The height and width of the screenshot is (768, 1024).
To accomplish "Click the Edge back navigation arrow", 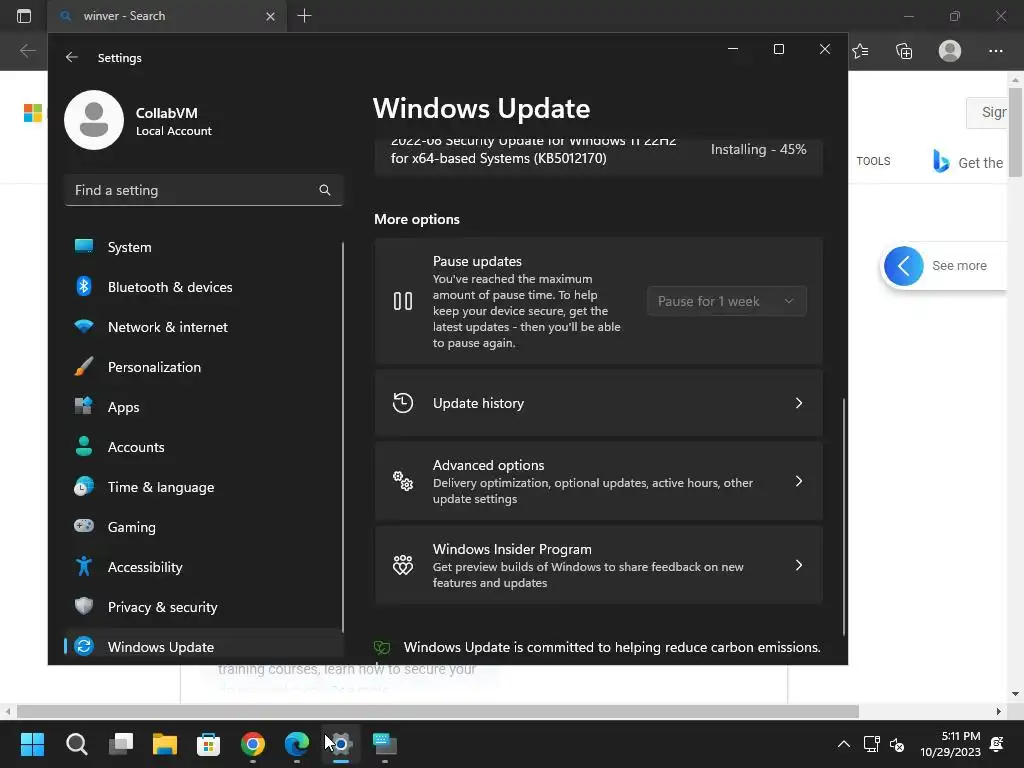I will coord(27,51).
